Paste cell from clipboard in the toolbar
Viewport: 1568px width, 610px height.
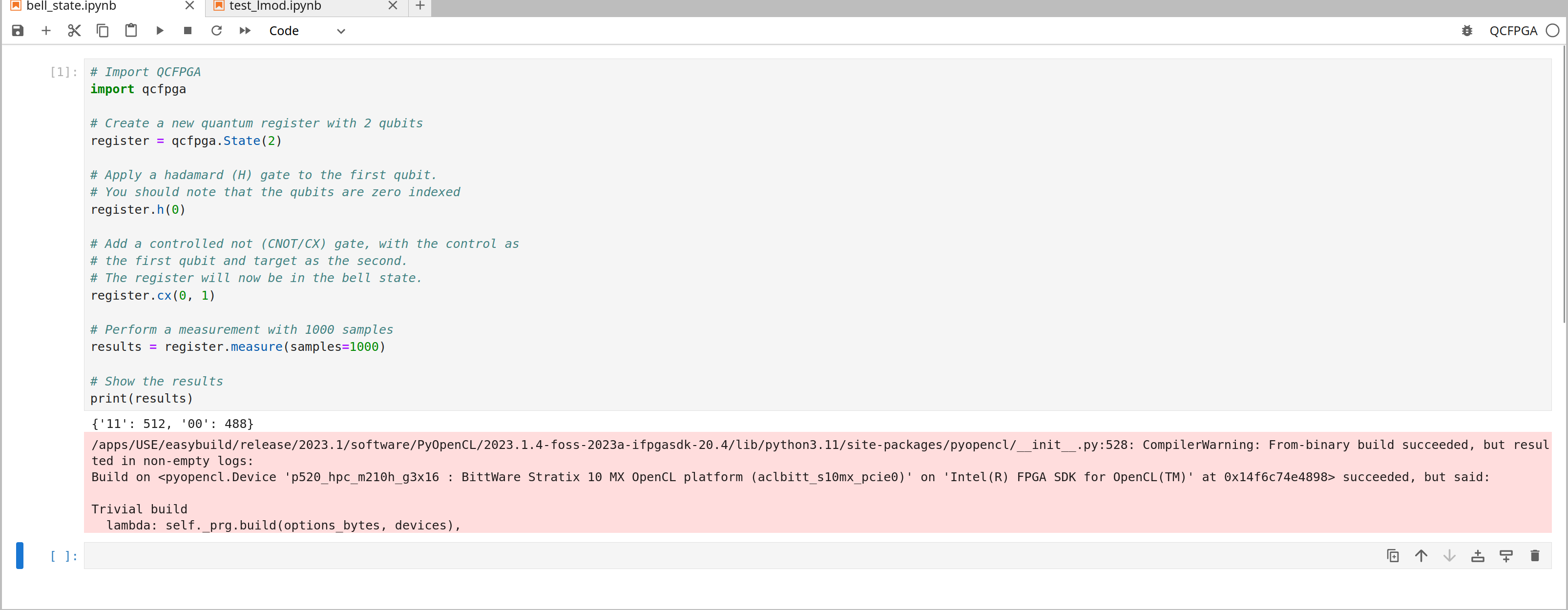(131, 30)
